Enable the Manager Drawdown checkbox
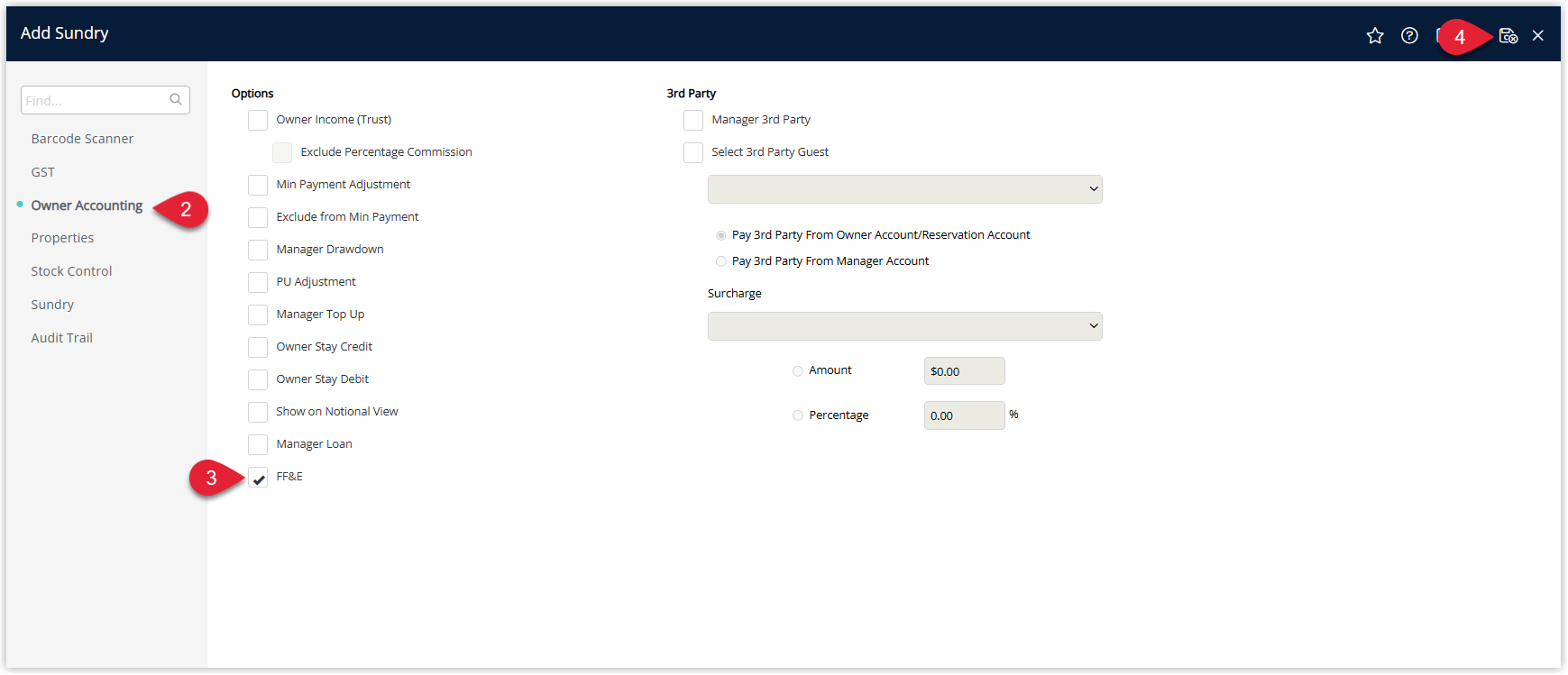1568x675 pixels. [258, 250]
